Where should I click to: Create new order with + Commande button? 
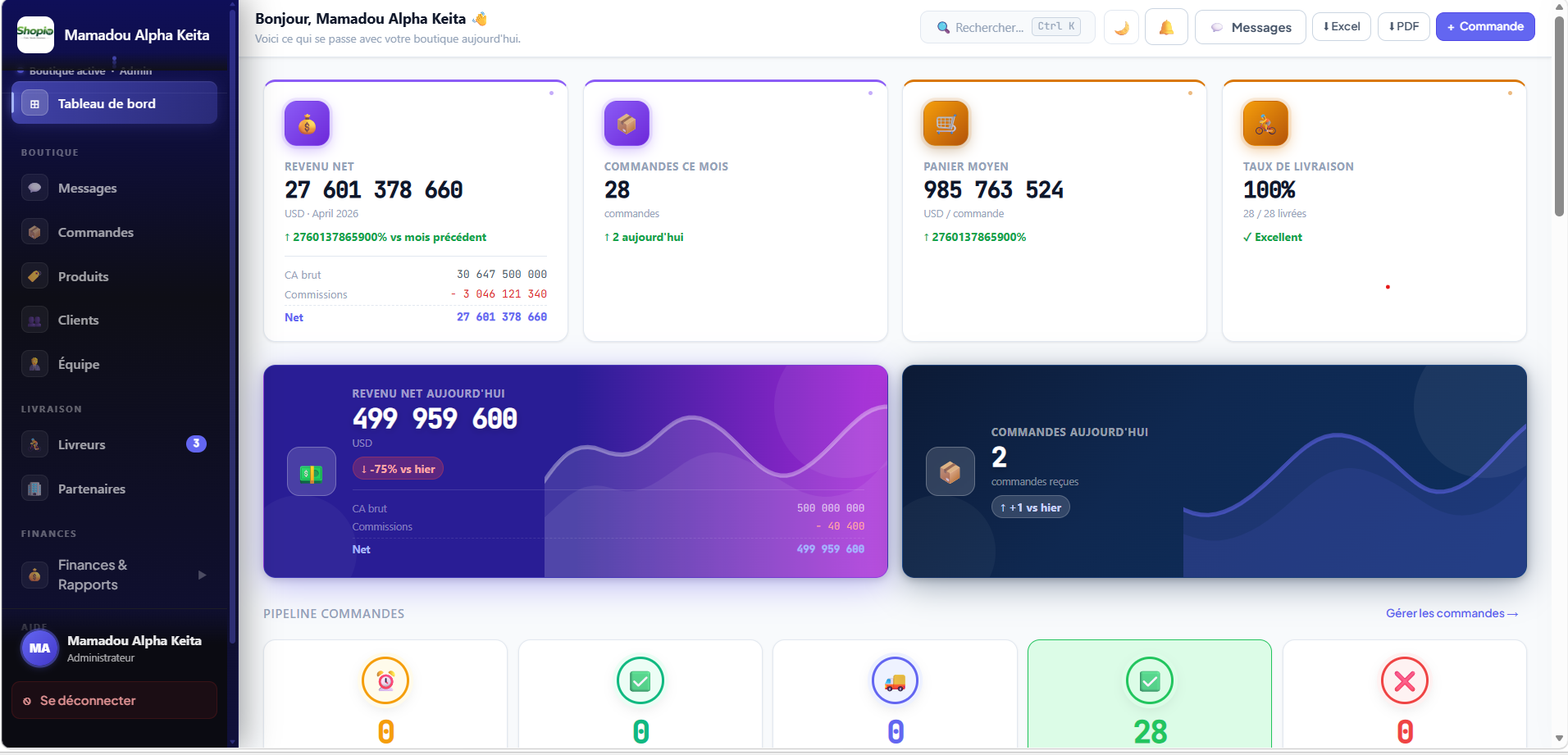1485,26
